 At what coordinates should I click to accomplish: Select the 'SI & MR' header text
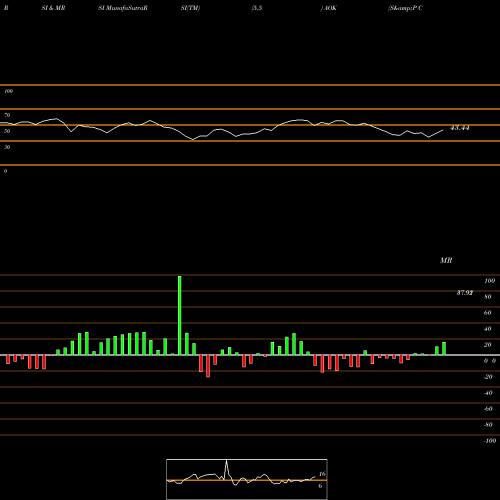click(x=53, y=8)
